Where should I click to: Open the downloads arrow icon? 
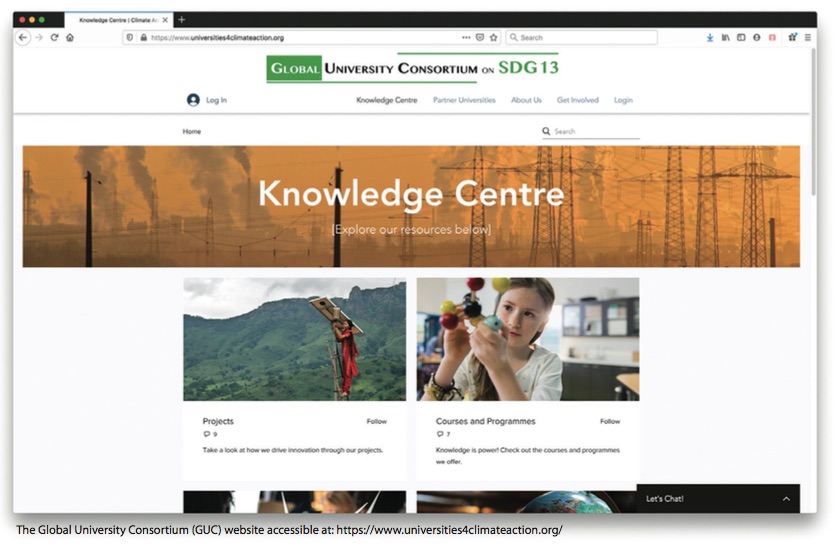(710, 38)
